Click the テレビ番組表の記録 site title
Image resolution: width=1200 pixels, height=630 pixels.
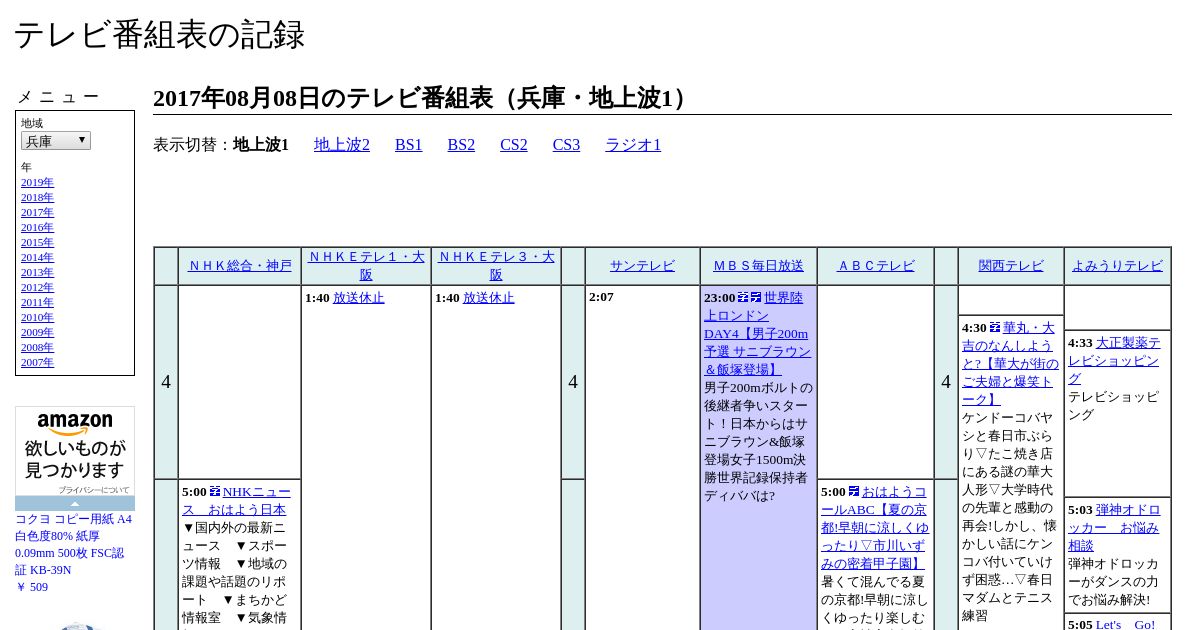point(159,35)
